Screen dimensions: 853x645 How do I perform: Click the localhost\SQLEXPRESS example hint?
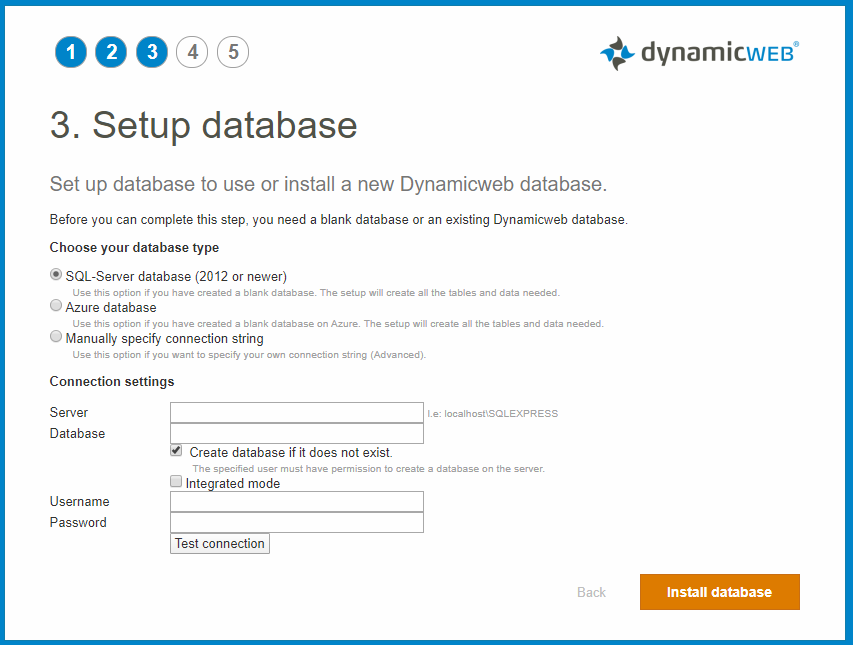tap(492, 413)
